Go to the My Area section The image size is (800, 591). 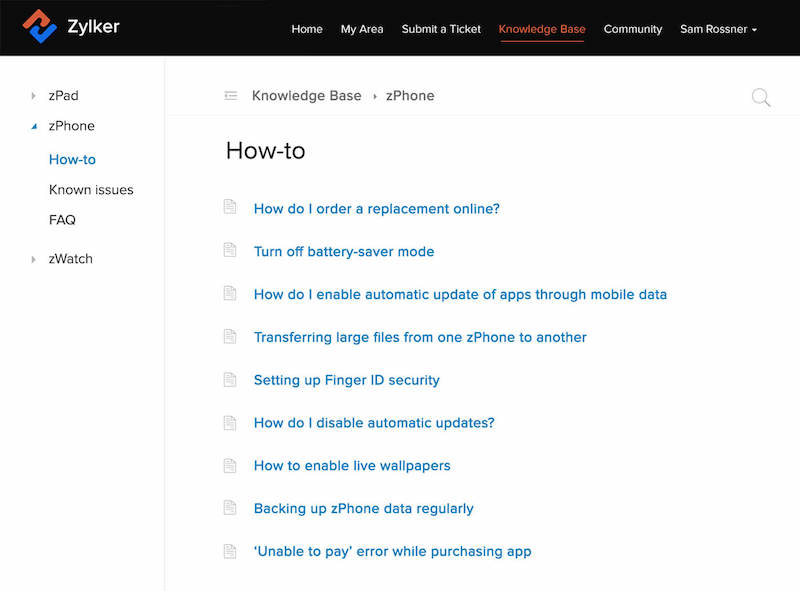pyautogui.click(x=362, y=29)
